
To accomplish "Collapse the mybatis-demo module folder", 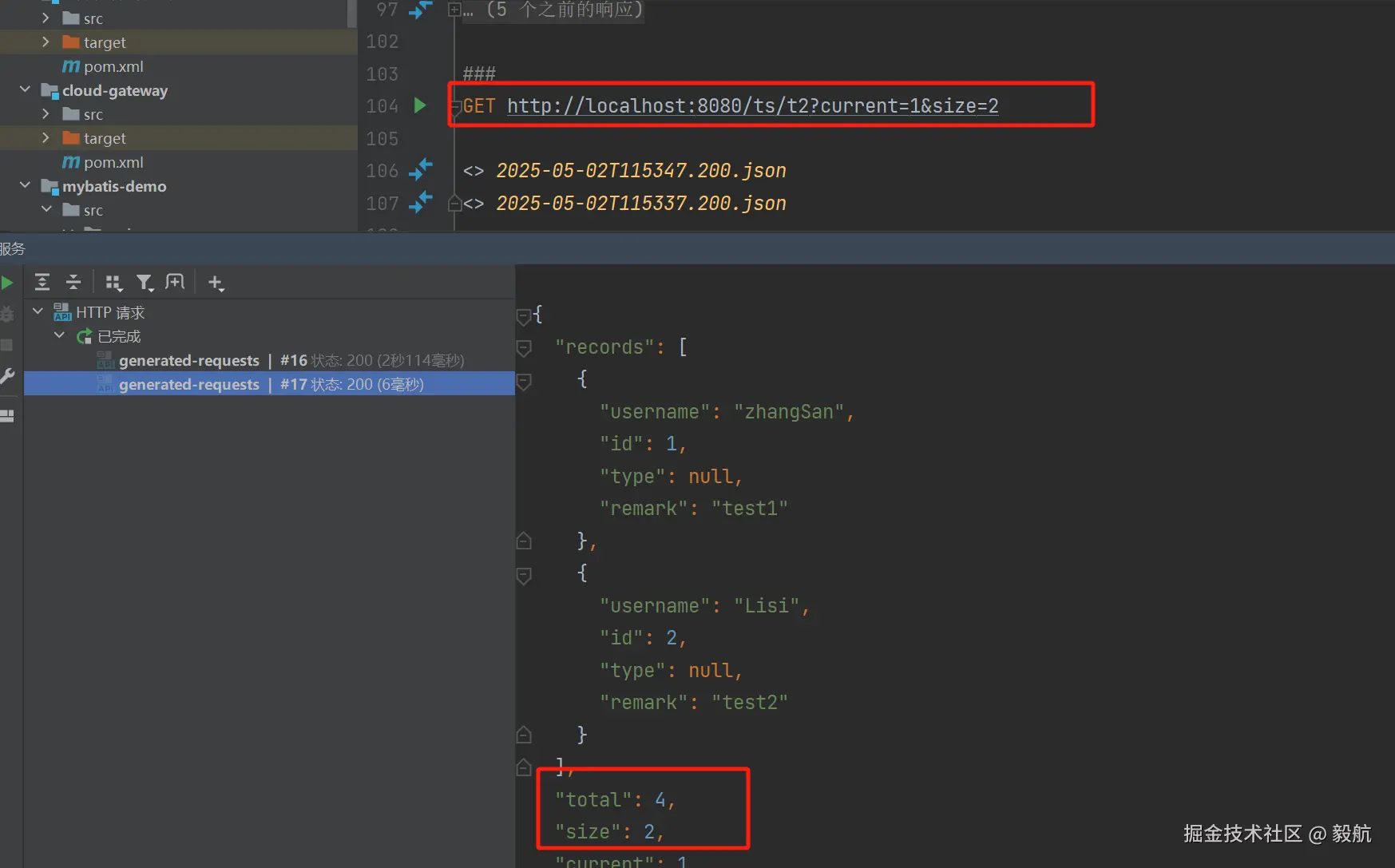I will (x=25, y=185).
